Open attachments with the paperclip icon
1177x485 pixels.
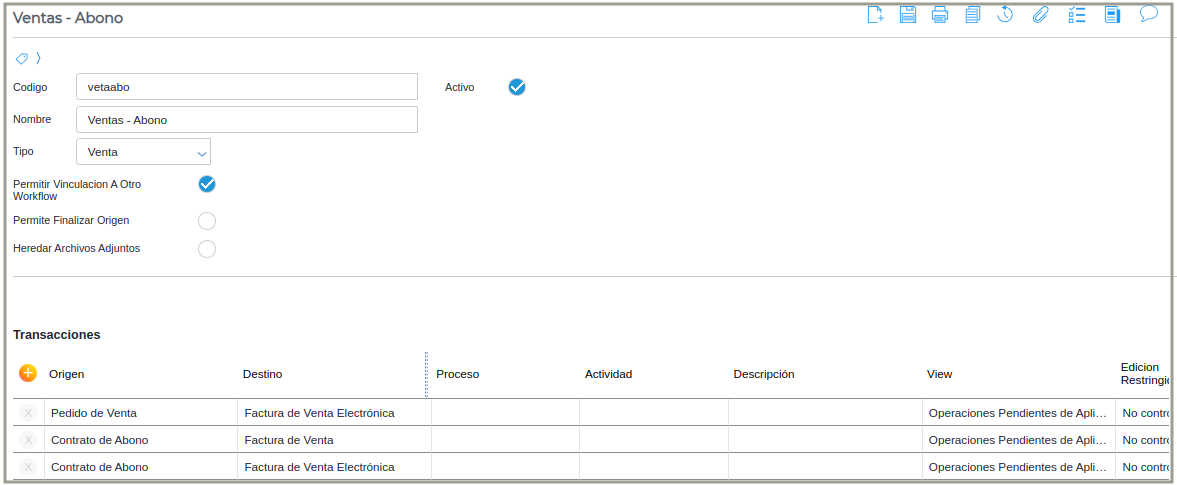(x=1040, y=15)
